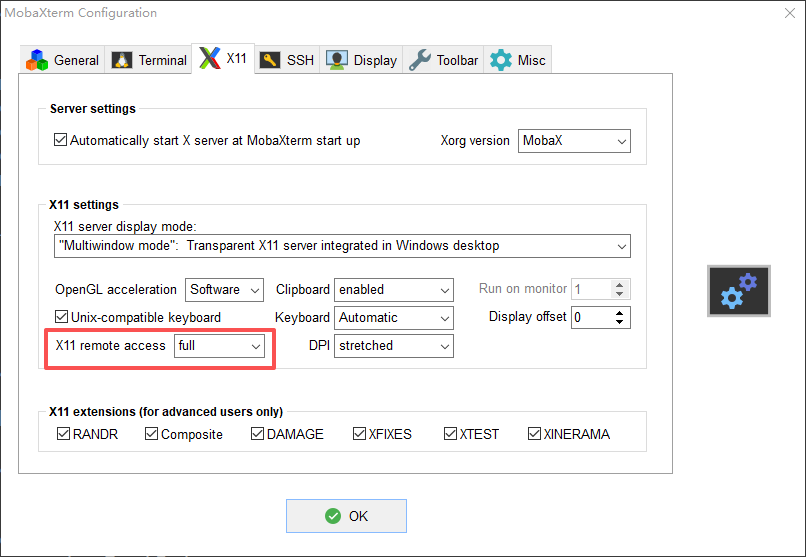The width and height of the screenshot is (806, 557).
Task: Switch to the Toolbar tab
Action: click(443, 60)
